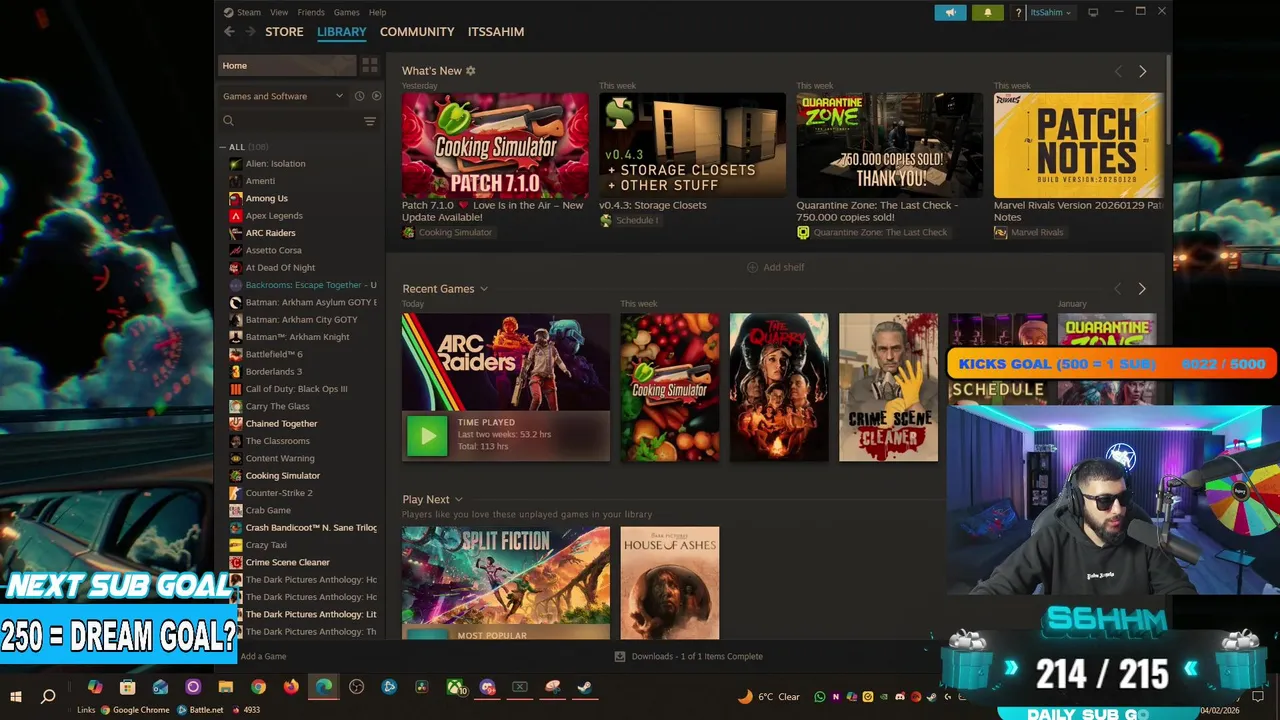Collapse the ALL games category
Screen dimensions: 1280x720
(x=224, y=147)
